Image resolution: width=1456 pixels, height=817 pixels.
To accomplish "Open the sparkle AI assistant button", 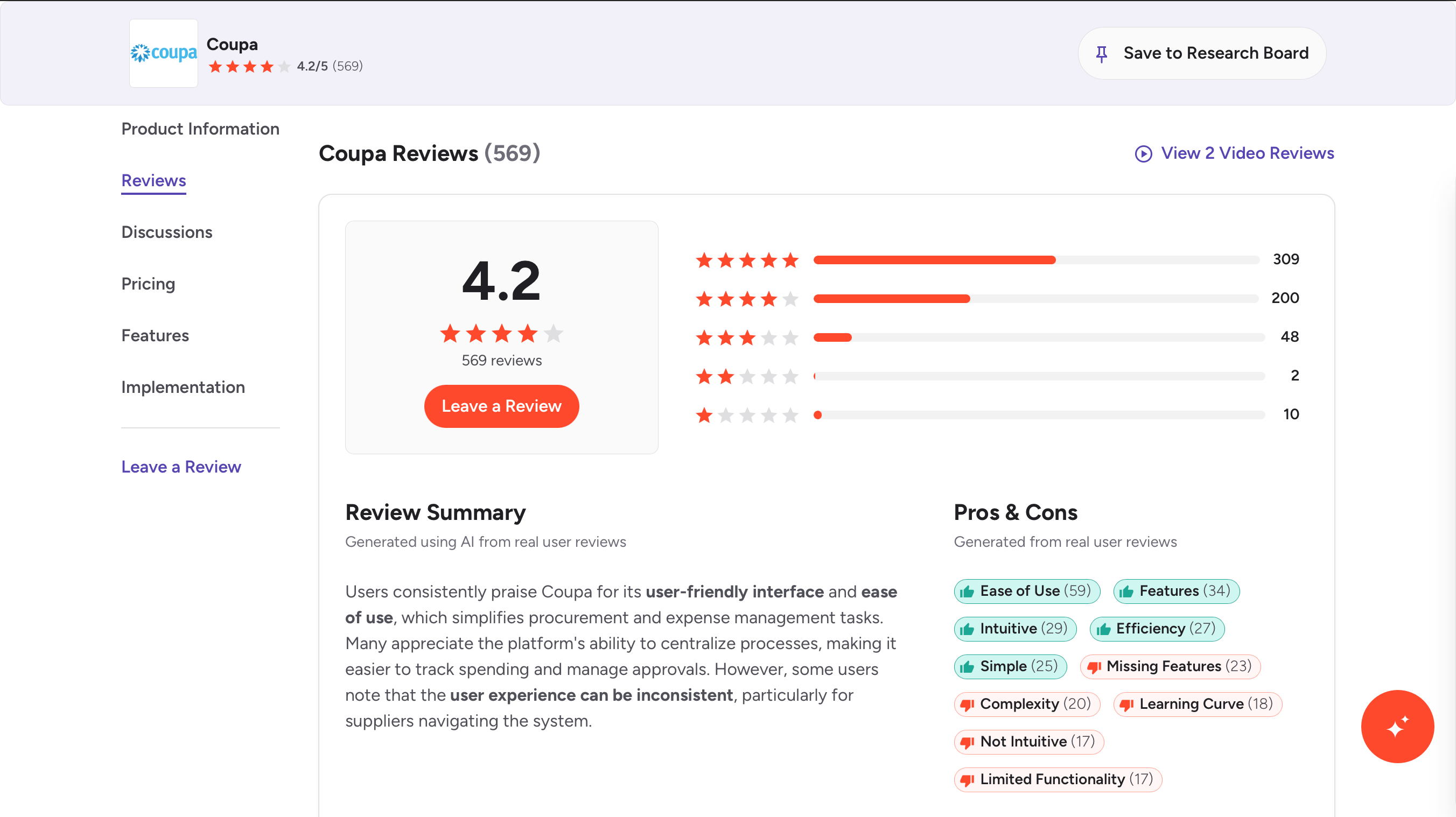I will click(x=1397, y=726).
